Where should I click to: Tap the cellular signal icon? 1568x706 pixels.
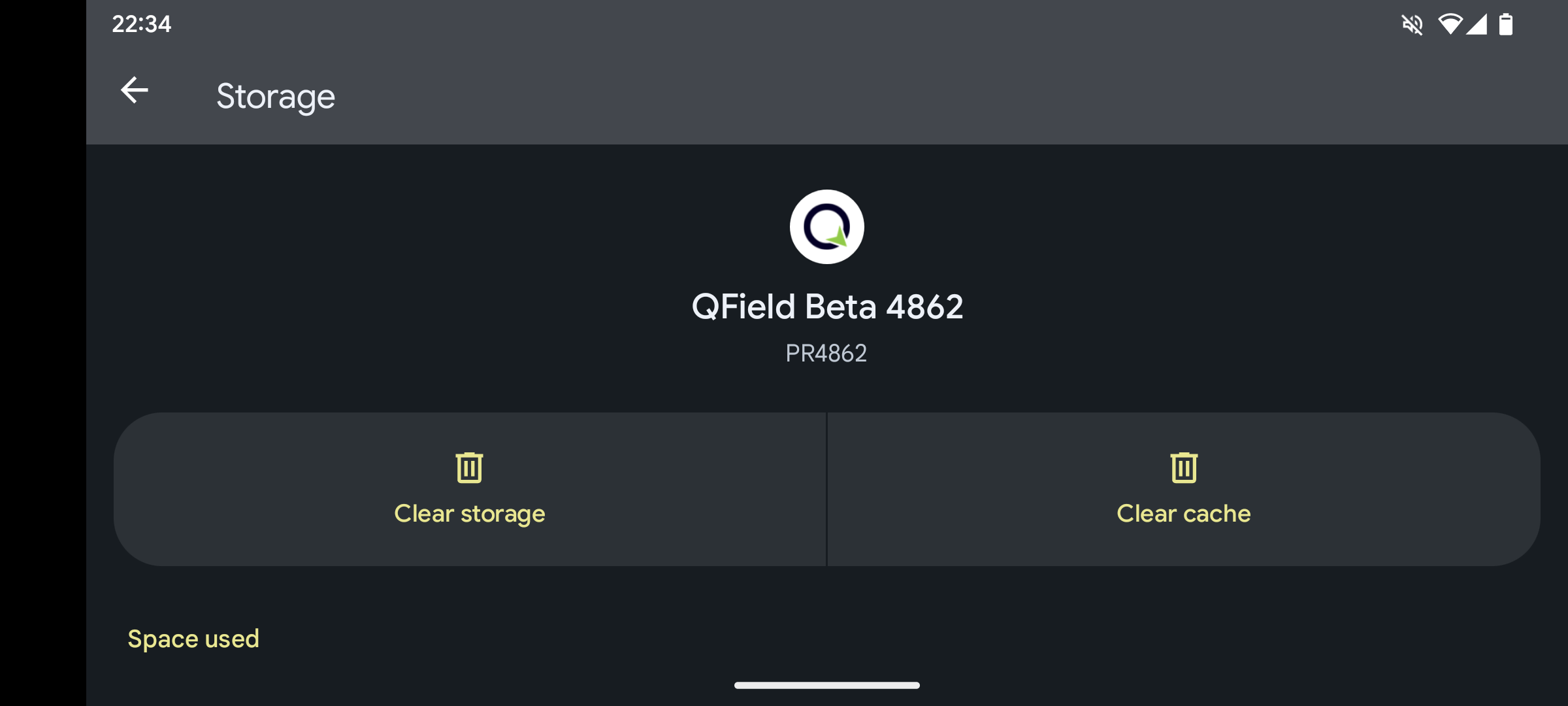click(1477, 24)
